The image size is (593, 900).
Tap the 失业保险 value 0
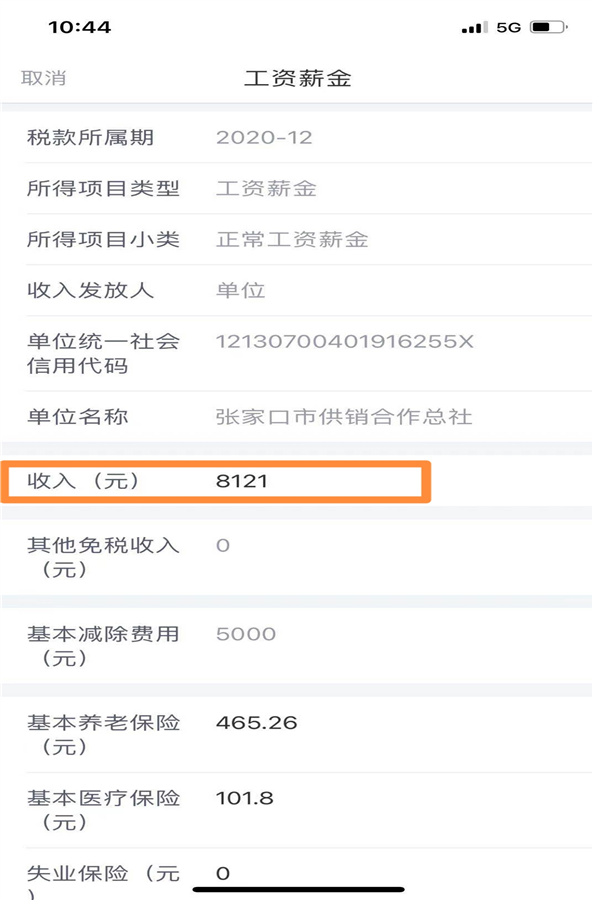(x=223, y=874)
